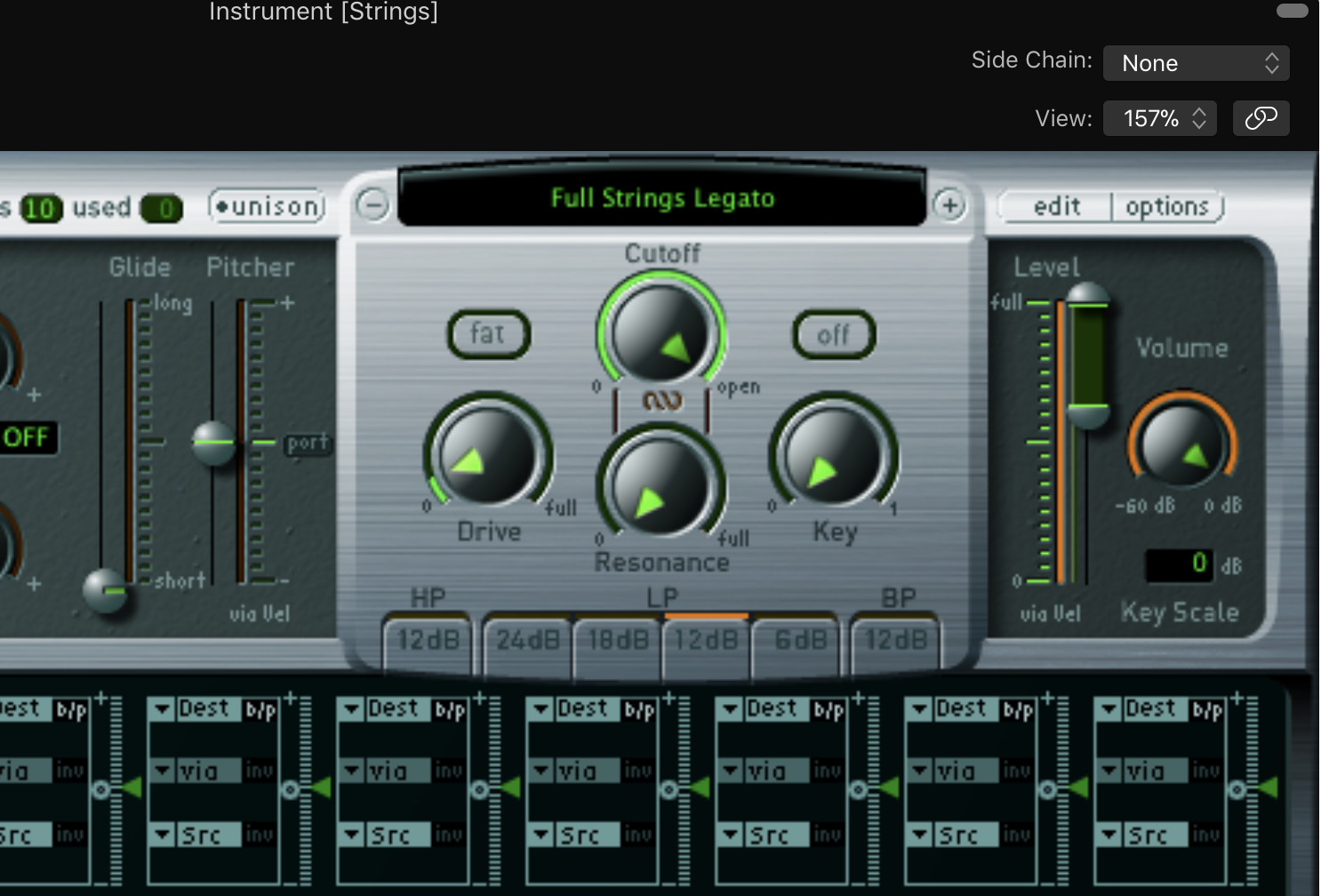Select the HP 12dB filter tab
Image resolution: width=1321 pixels, height=896 pixels.
[x=428, y=640]
